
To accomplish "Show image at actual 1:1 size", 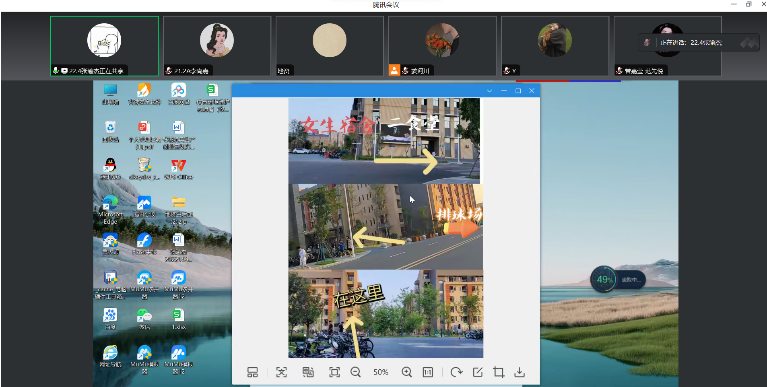I will pos(428,372).
